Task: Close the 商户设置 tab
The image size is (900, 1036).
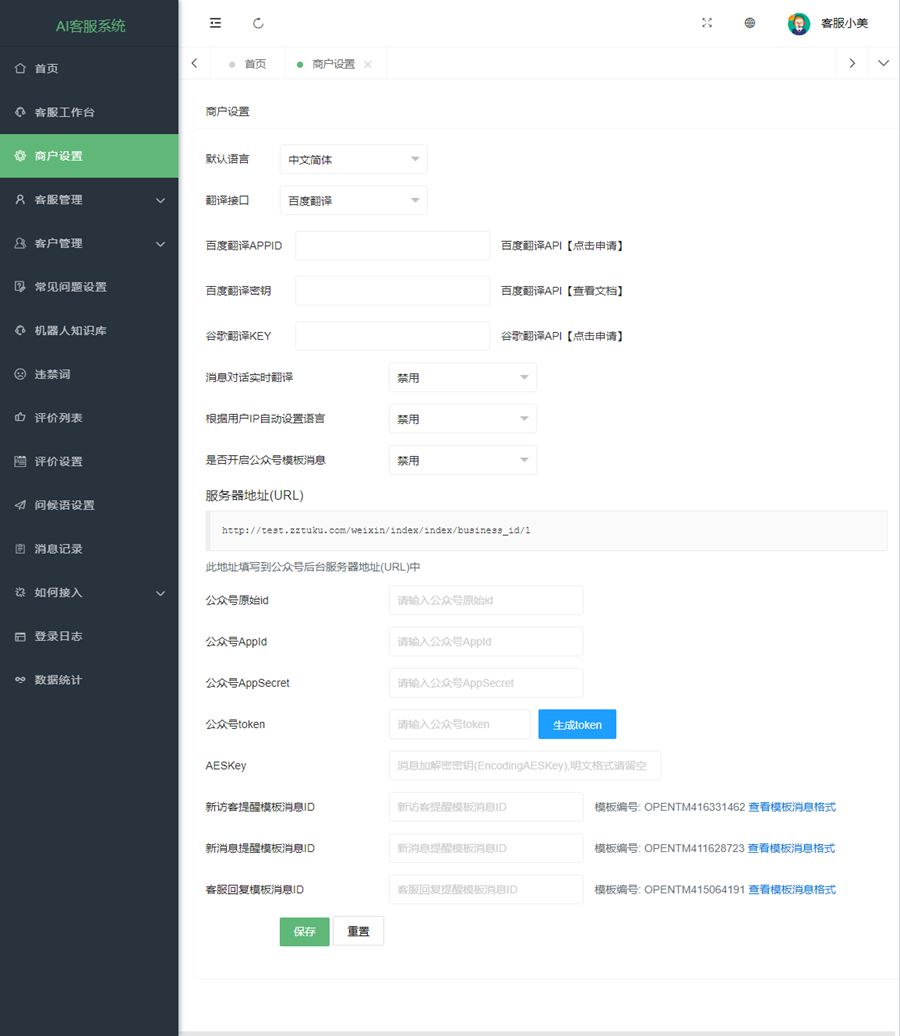Action: (x=368, y=63)
